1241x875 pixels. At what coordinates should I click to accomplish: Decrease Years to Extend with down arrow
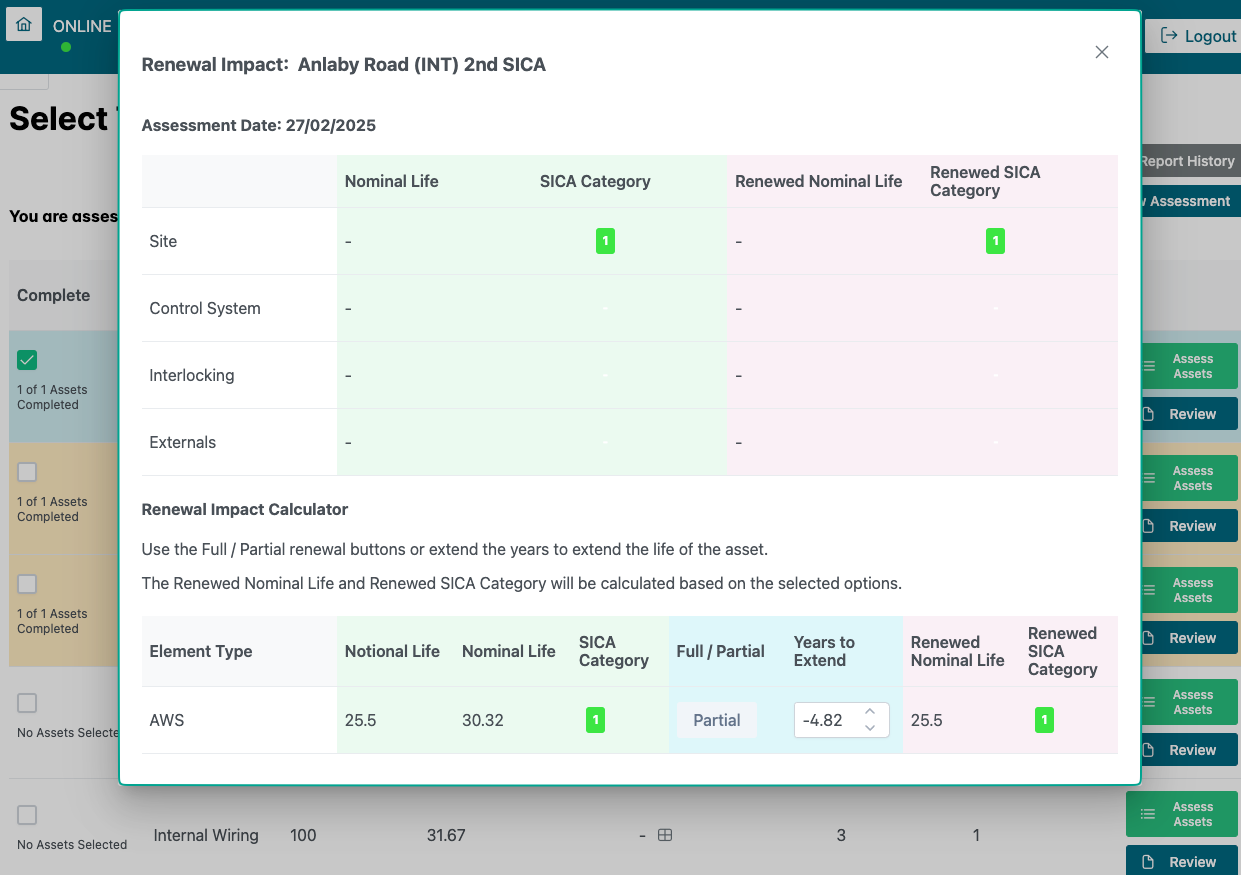pos(870,728)
